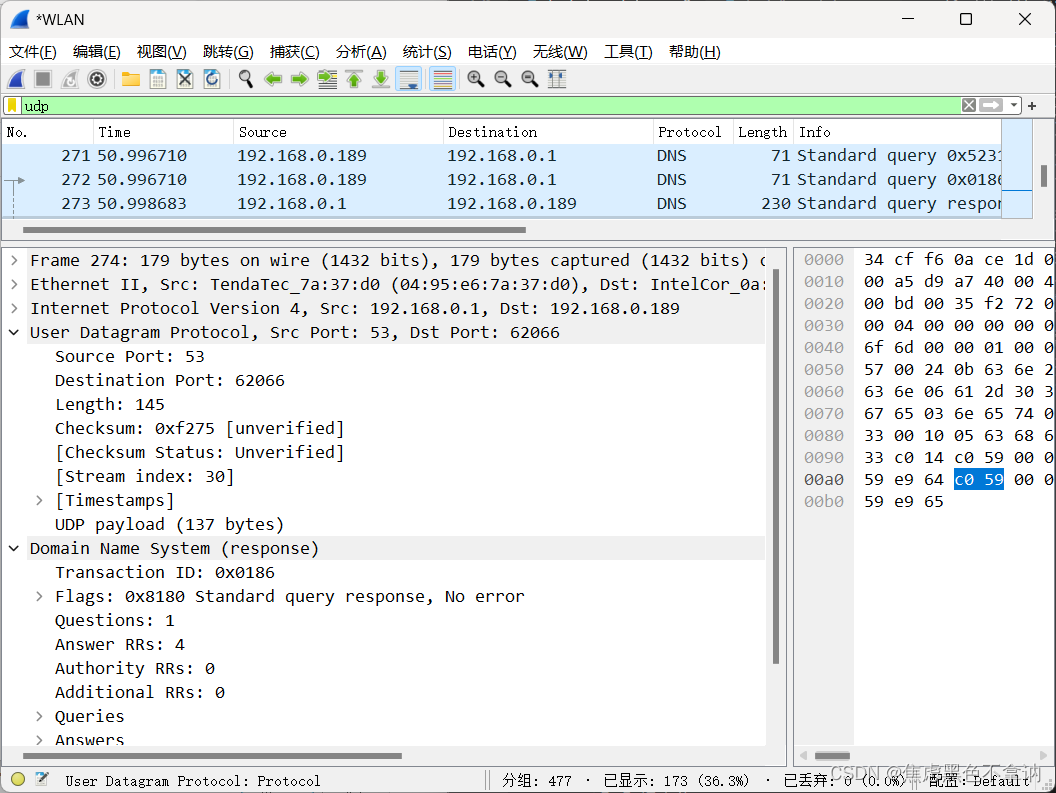Start a new capture with the shark fin icon
The height and width of the screenshot is (793, 1056).
(x=14, y=79)
